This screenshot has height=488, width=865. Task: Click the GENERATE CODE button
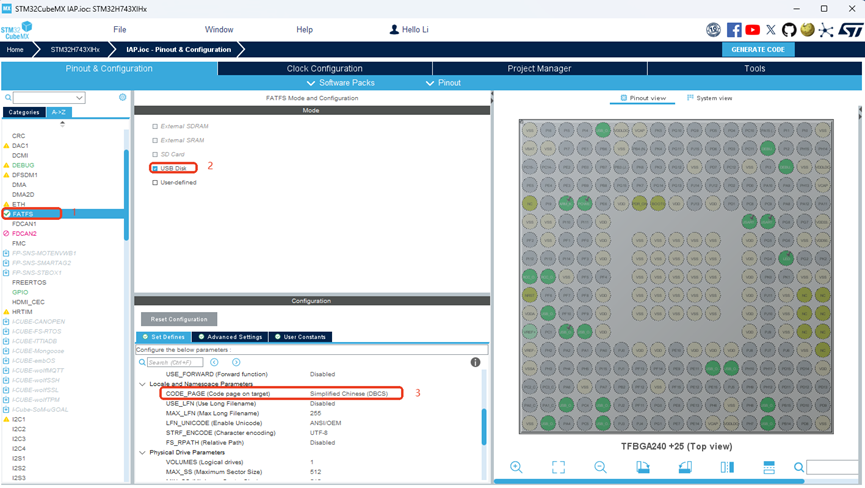click(x=758, y=50)
